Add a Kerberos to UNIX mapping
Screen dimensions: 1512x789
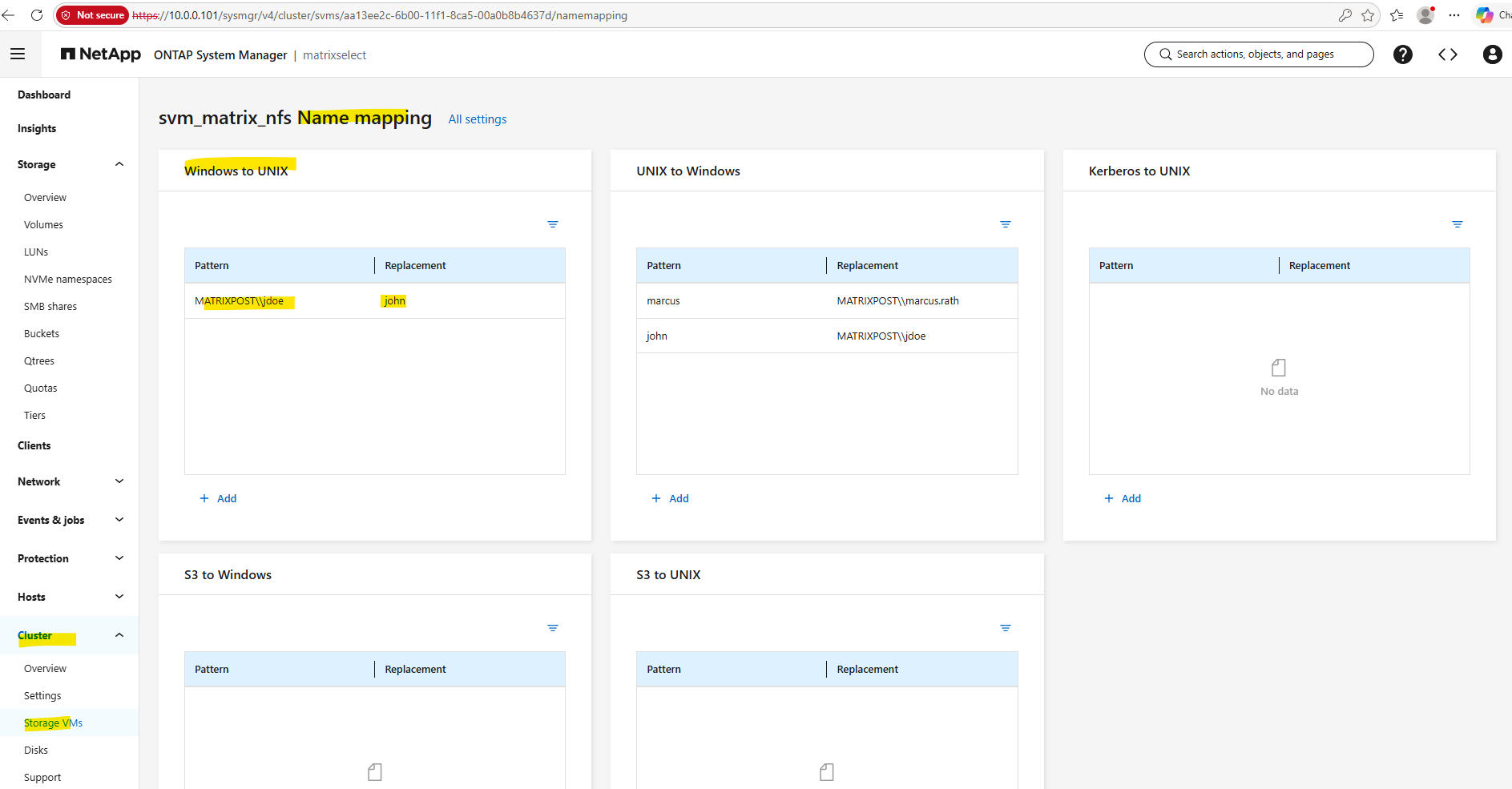coord(1123,498)
